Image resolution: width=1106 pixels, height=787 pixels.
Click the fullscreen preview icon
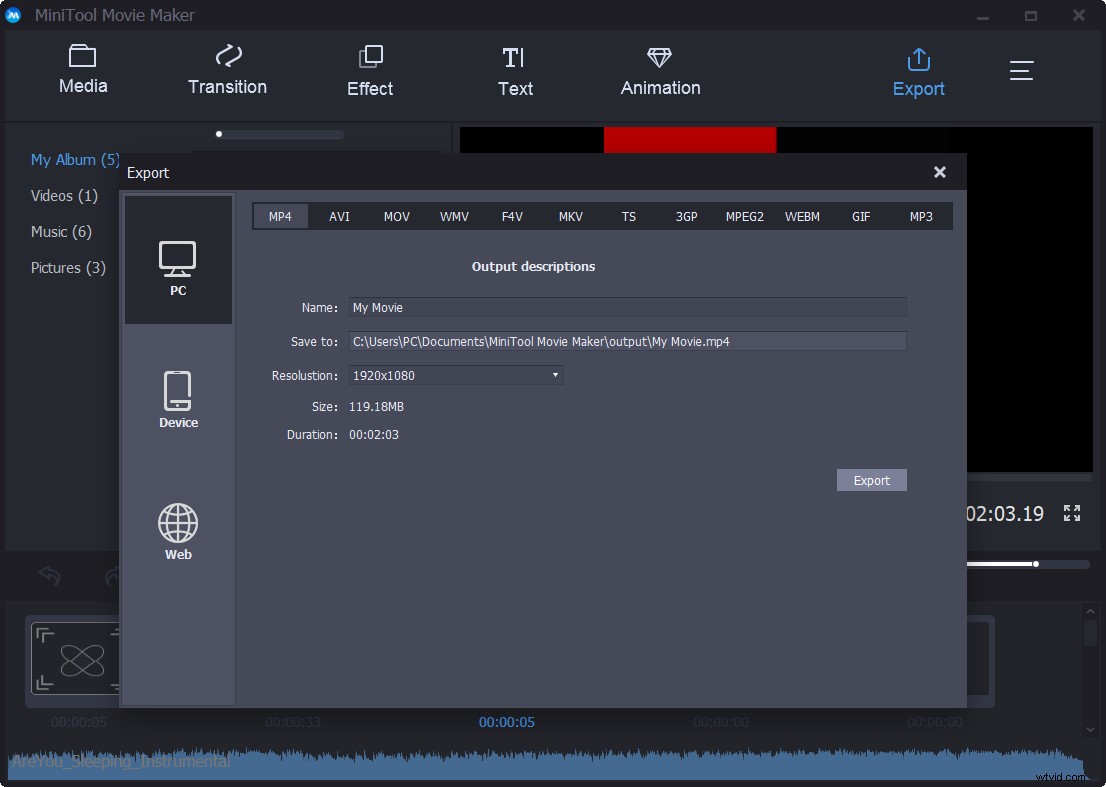tap(1071, 513)
